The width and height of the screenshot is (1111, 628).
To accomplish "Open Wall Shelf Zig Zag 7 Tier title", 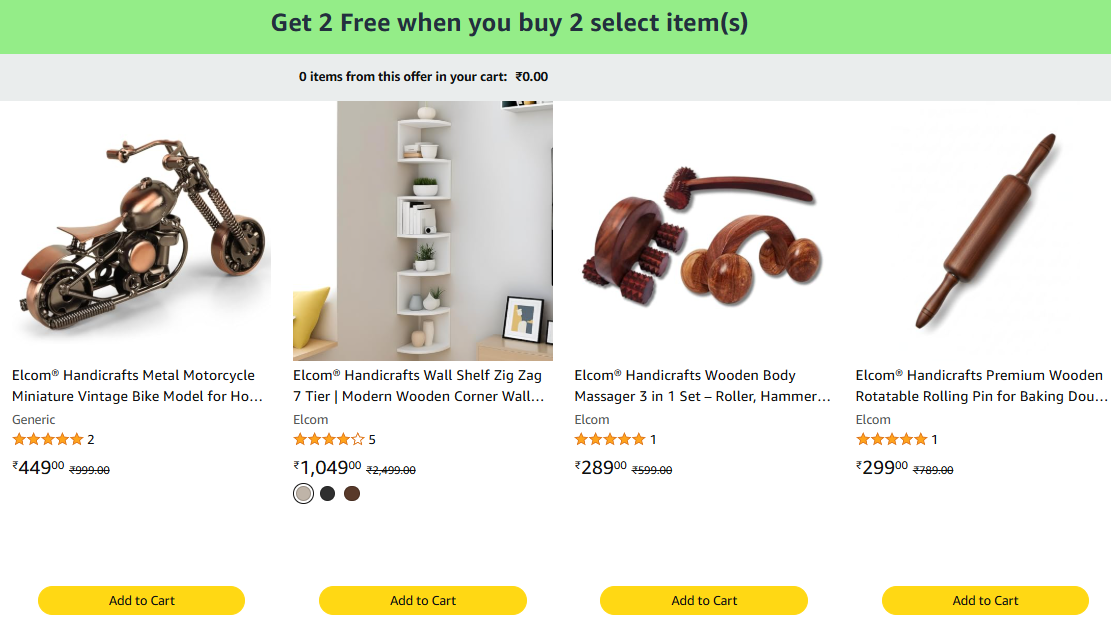I will [x=419, y=386].
